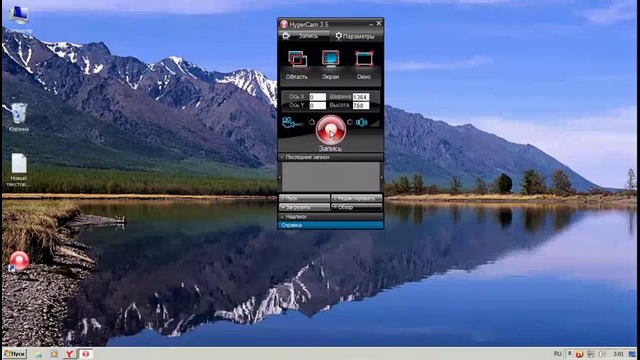This screenshot has height=360, width=640.
Task: Click the Обзор button
Action: coord(356,207)
